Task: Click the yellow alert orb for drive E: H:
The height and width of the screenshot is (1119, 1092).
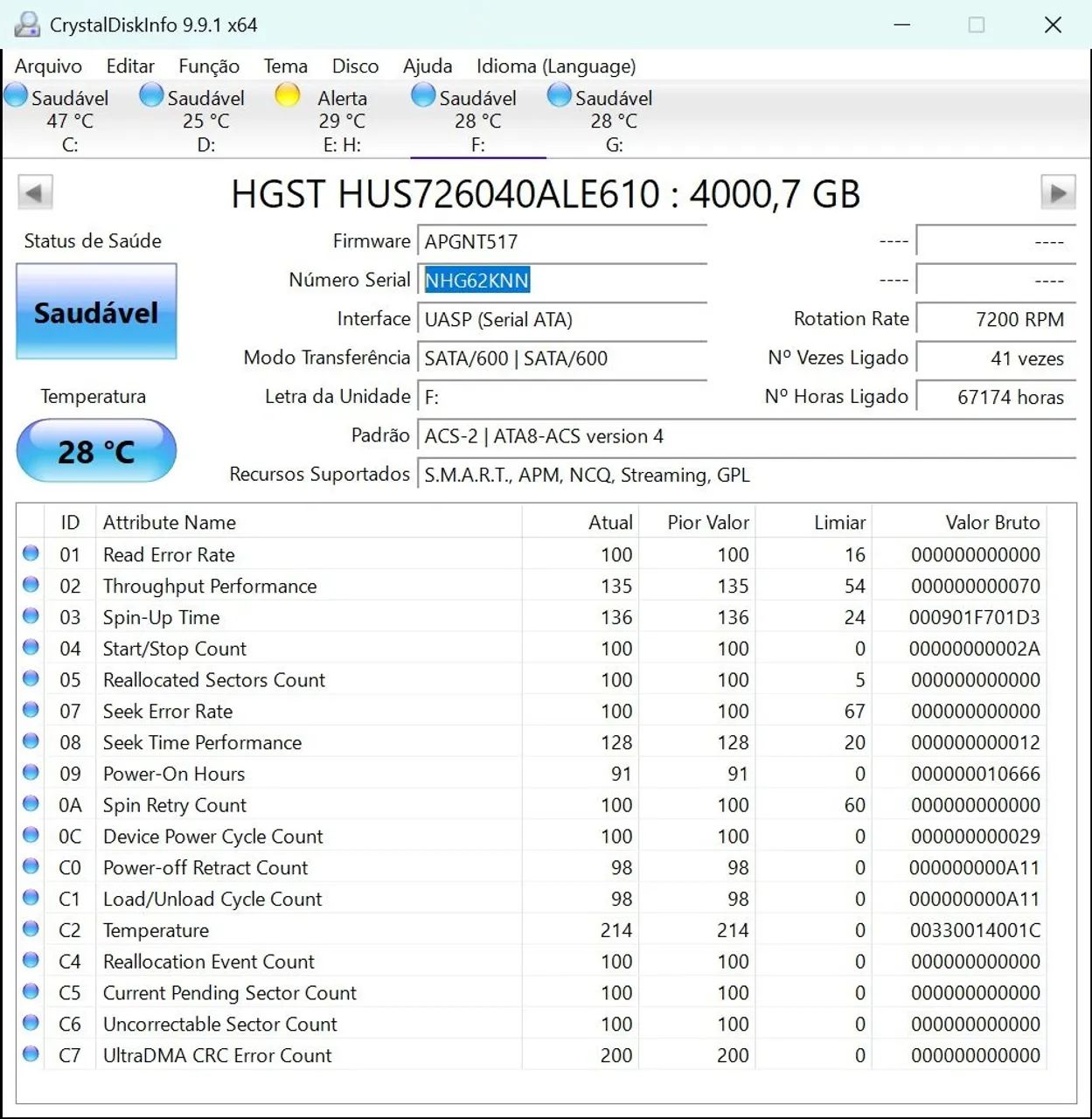Action: [x=288, y=94]
